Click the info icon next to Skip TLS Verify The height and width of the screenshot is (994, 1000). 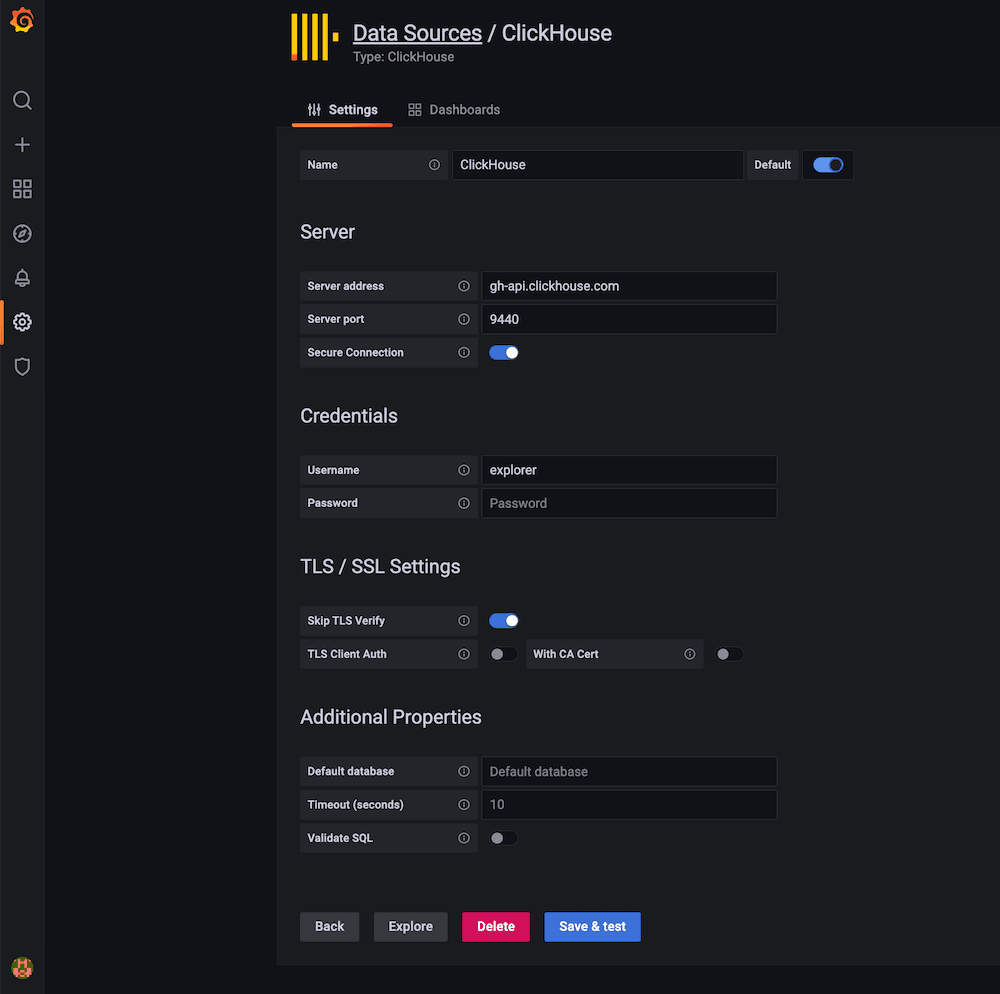(464, 621)
